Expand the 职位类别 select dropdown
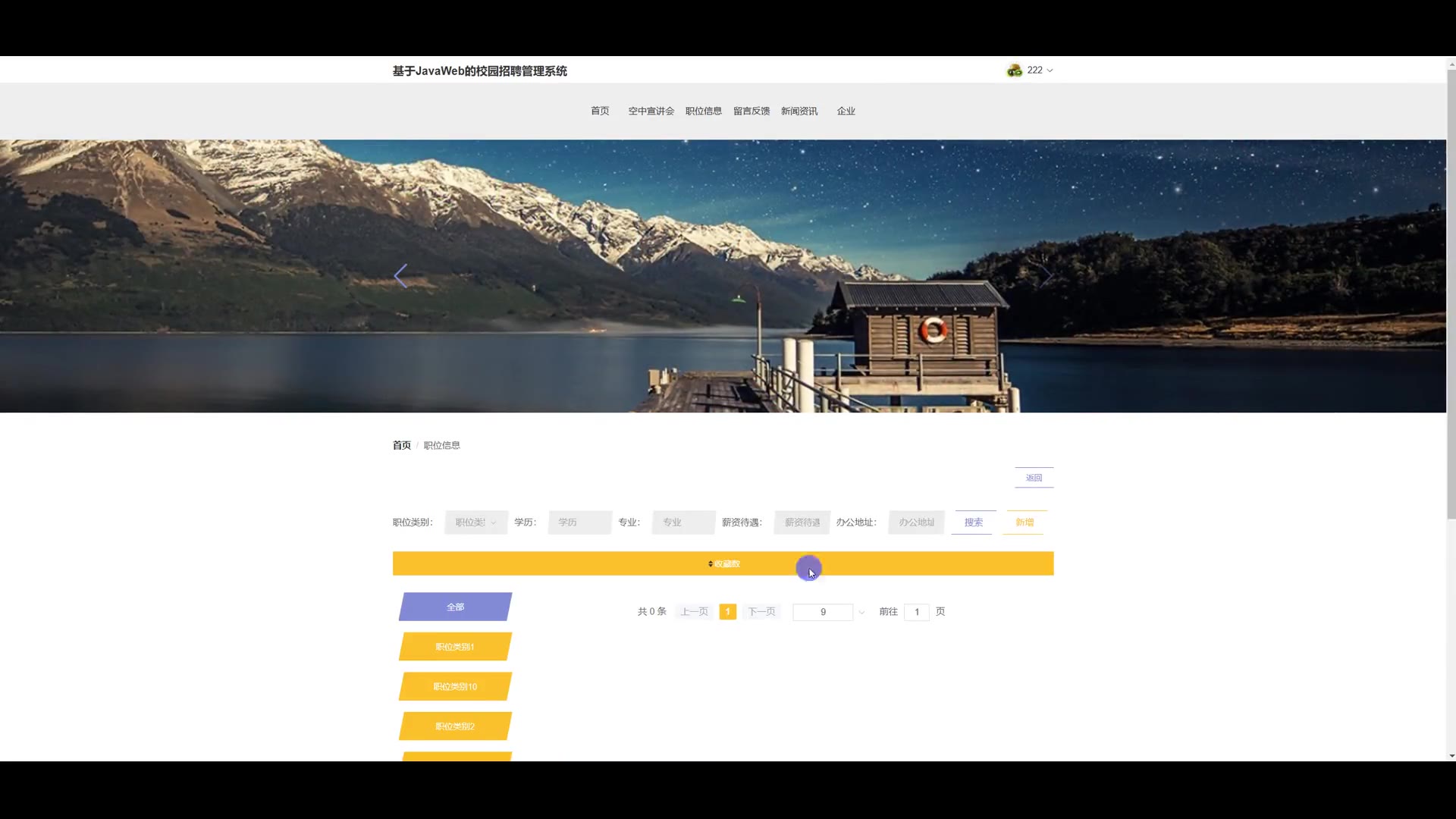The height and width of the screenshot is (819, 1456). click(x=475, y=522)
